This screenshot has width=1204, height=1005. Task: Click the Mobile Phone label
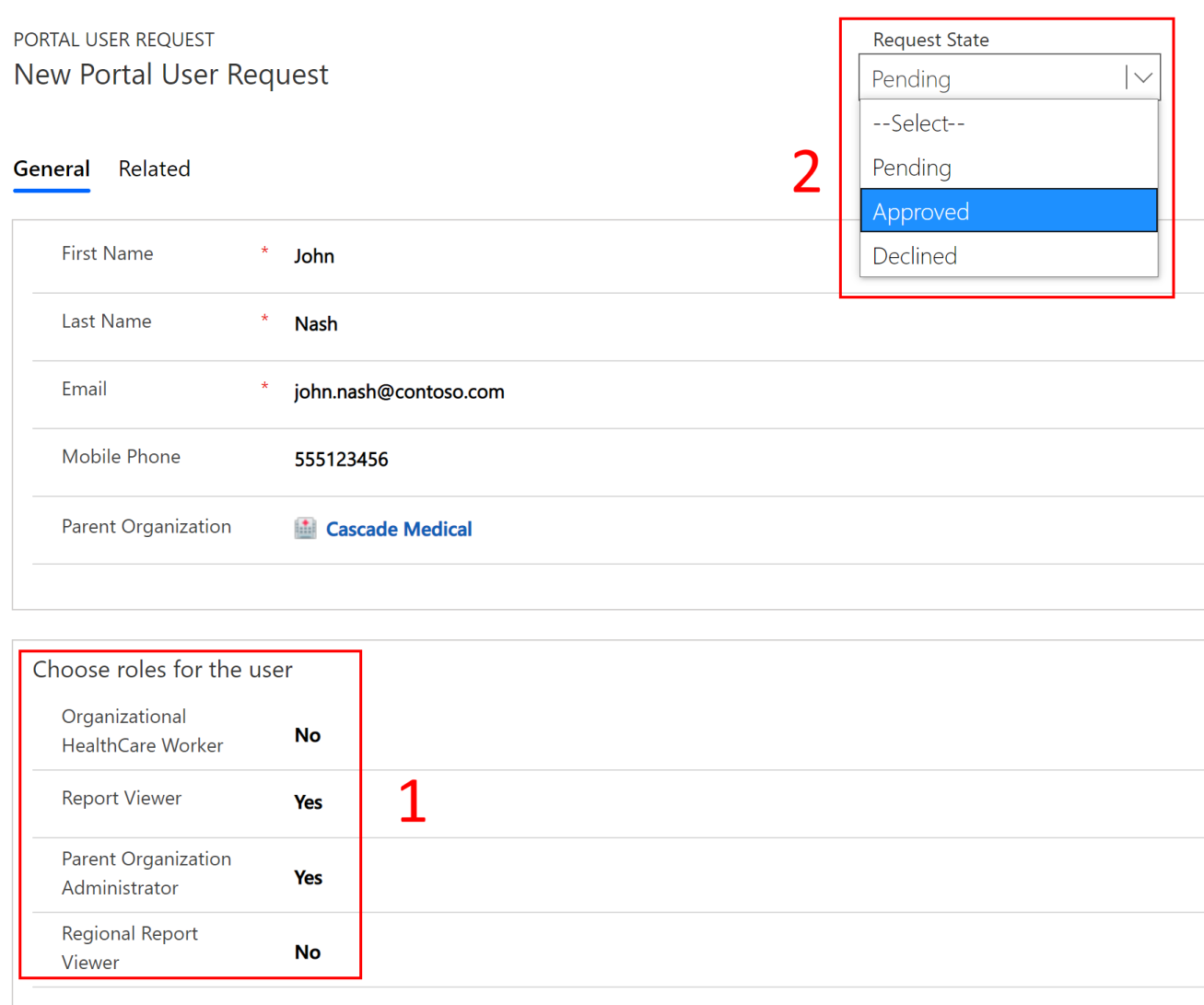[121, 457]
